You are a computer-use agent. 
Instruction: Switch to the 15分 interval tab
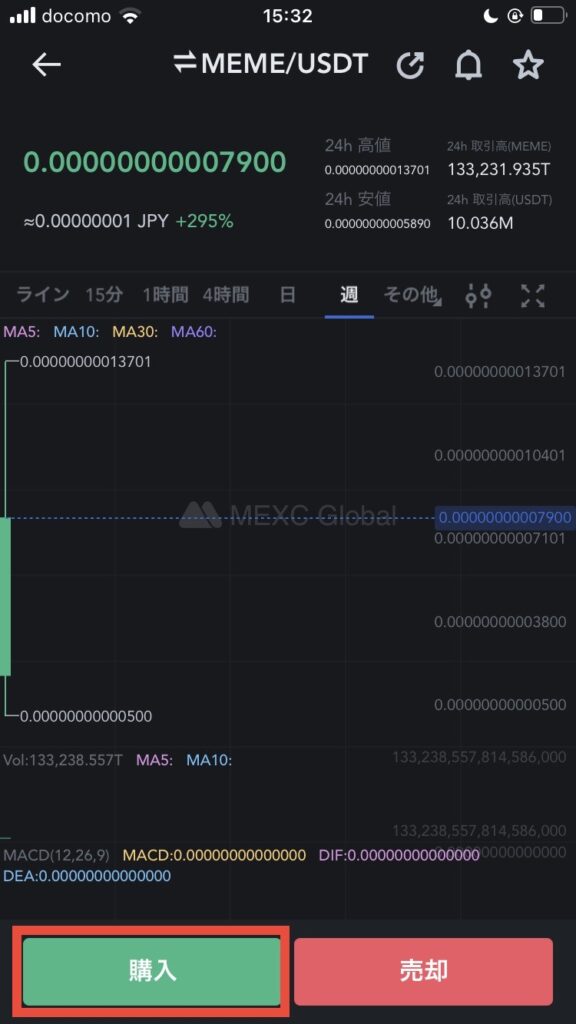point(104,295)
